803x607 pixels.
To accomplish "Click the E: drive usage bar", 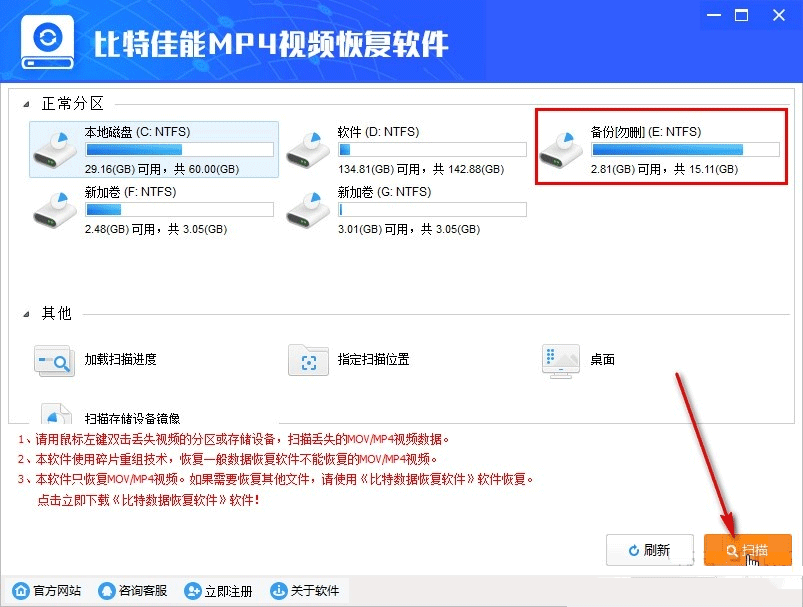I will (685, 150).
